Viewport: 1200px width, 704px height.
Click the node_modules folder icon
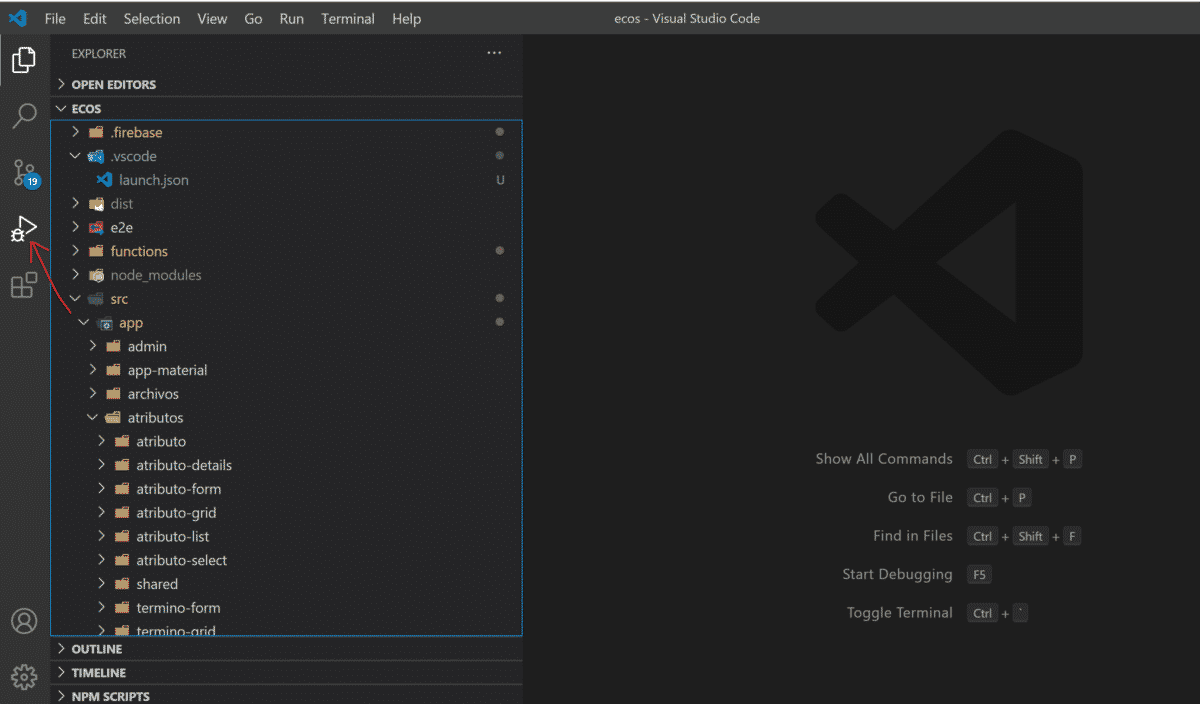pos(96,275)
